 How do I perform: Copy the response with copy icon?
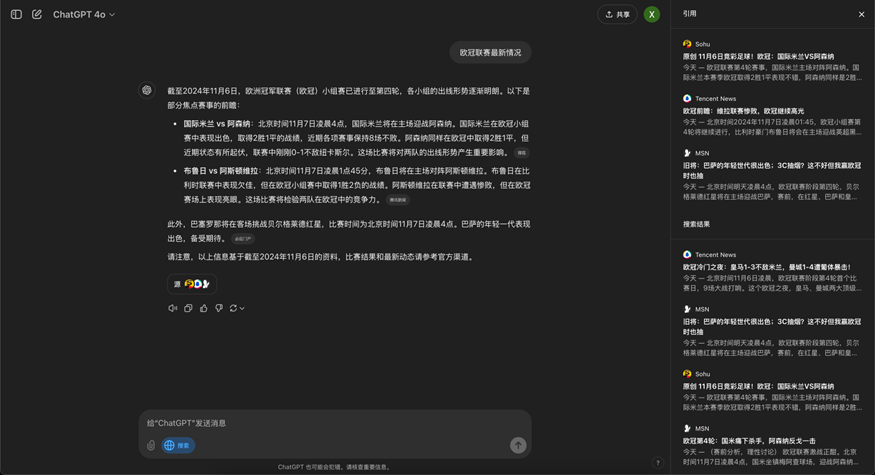click(x=188, y=308)
